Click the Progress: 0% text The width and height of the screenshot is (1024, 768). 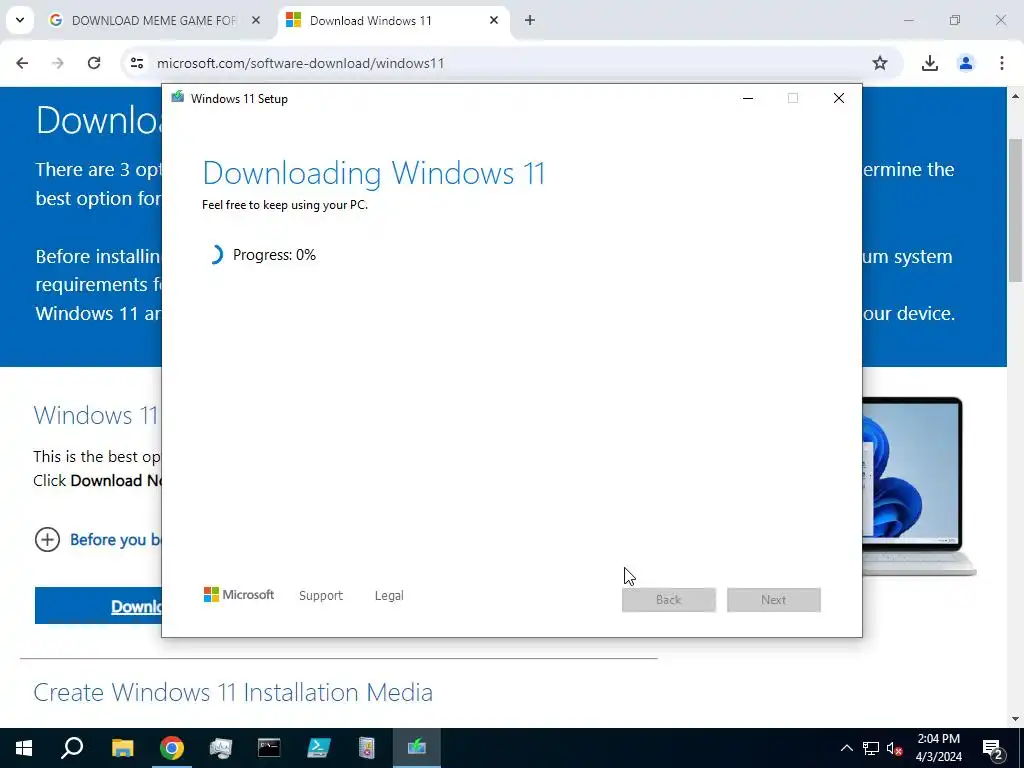coord(274,255)
